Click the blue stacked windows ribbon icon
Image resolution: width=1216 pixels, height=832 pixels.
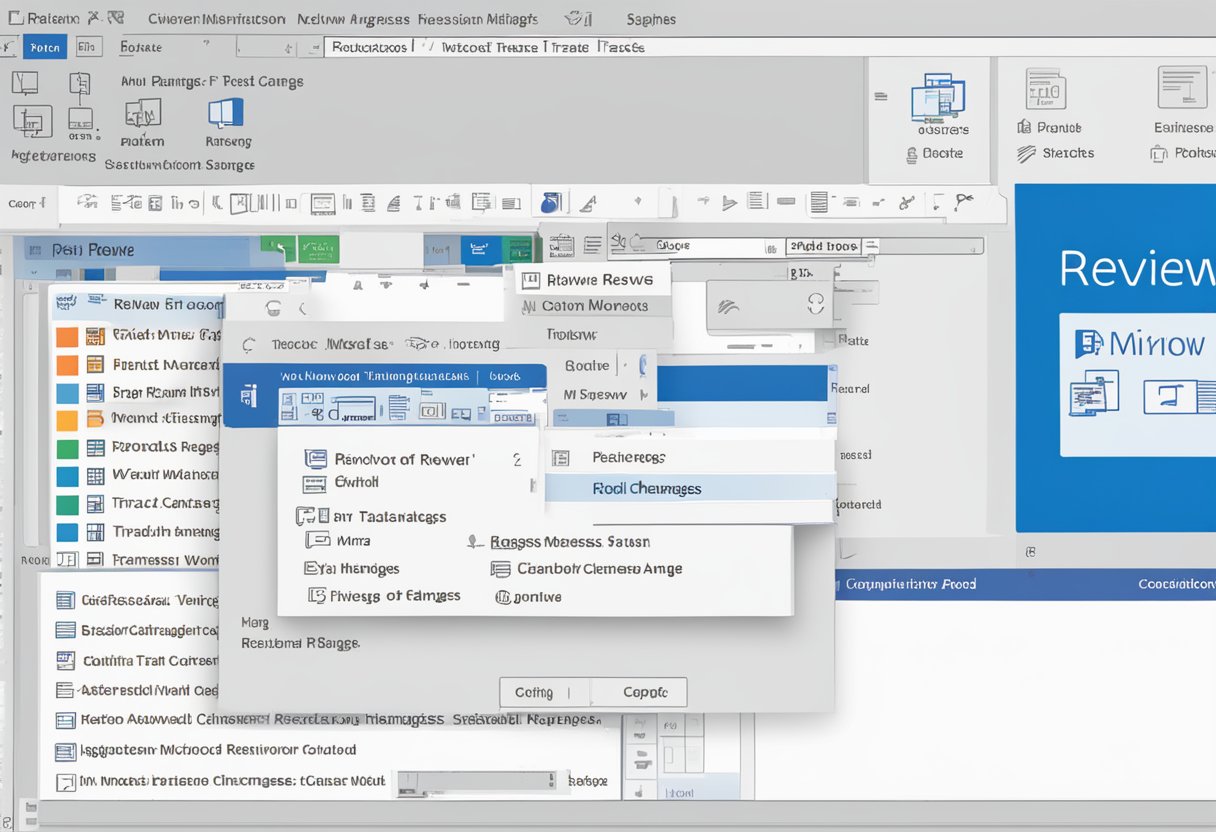point(938,98)
